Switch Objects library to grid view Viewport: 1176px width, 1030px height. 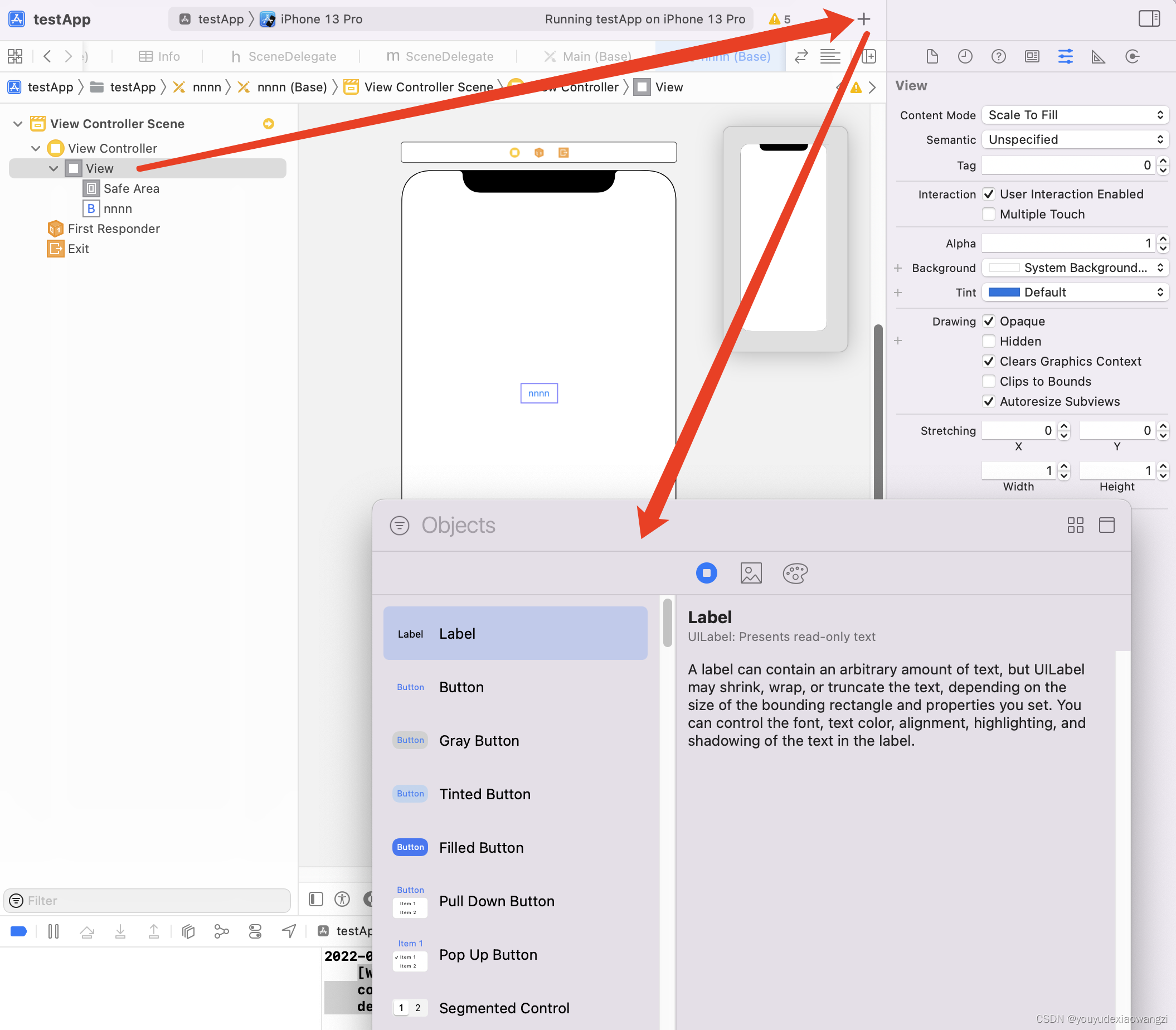[1075, 525]
